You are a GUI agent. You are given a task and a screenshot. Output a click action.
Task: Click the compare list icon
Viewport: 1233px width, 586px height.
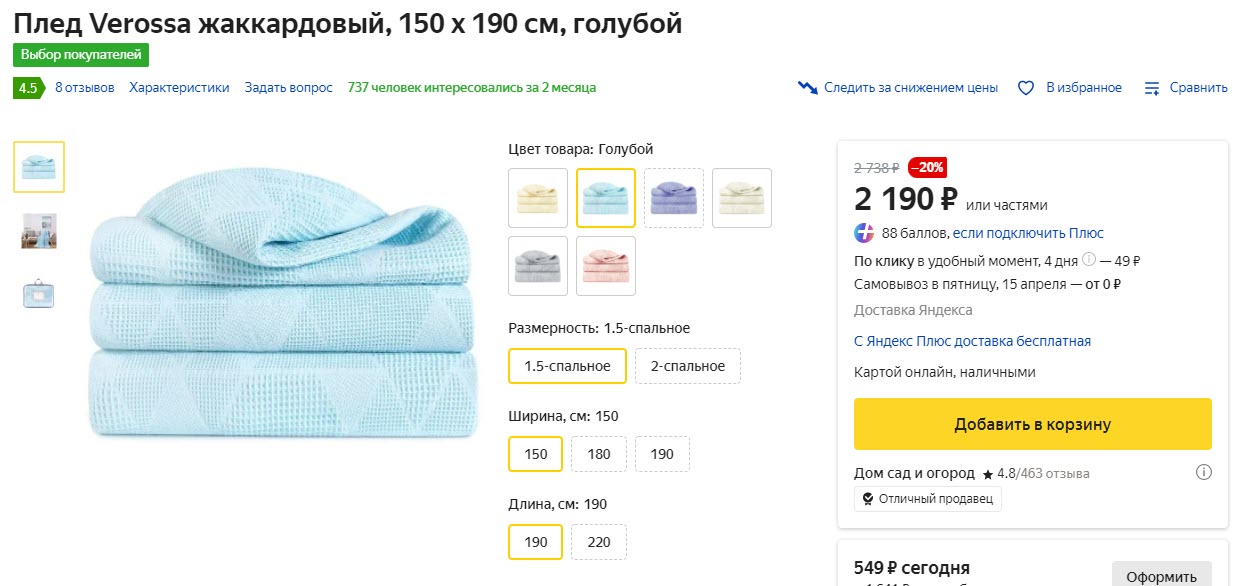(1153, 88)
